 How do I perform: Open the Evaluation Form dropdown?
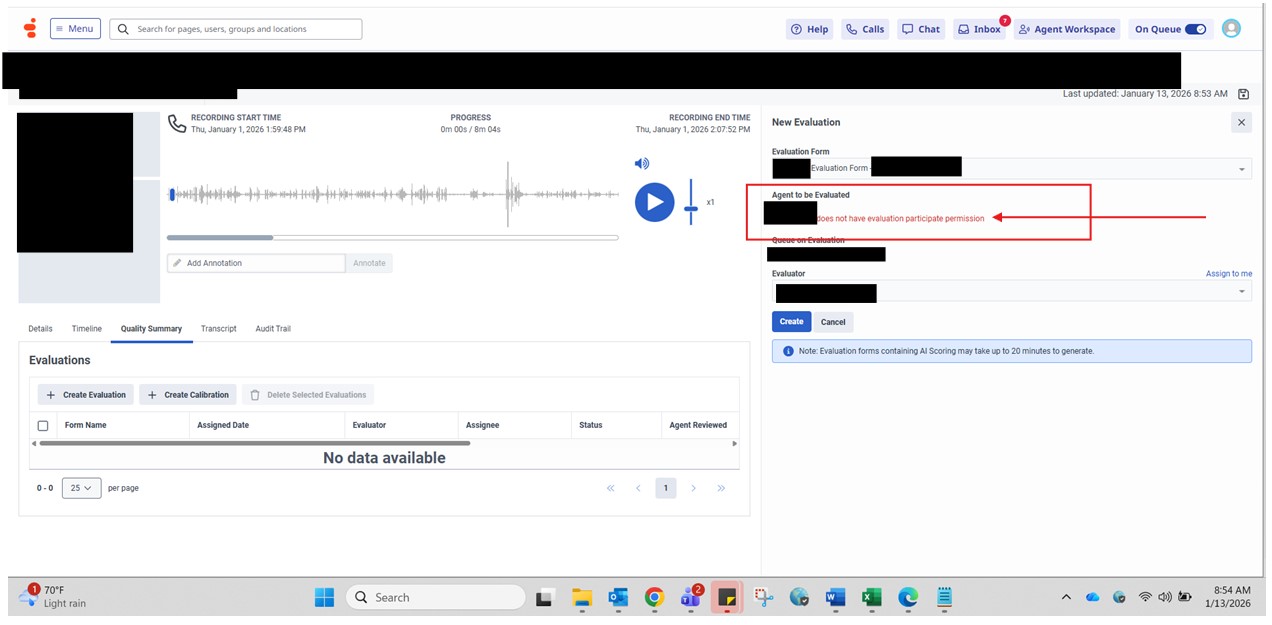pyautogui.click(x=1011, y=169)
